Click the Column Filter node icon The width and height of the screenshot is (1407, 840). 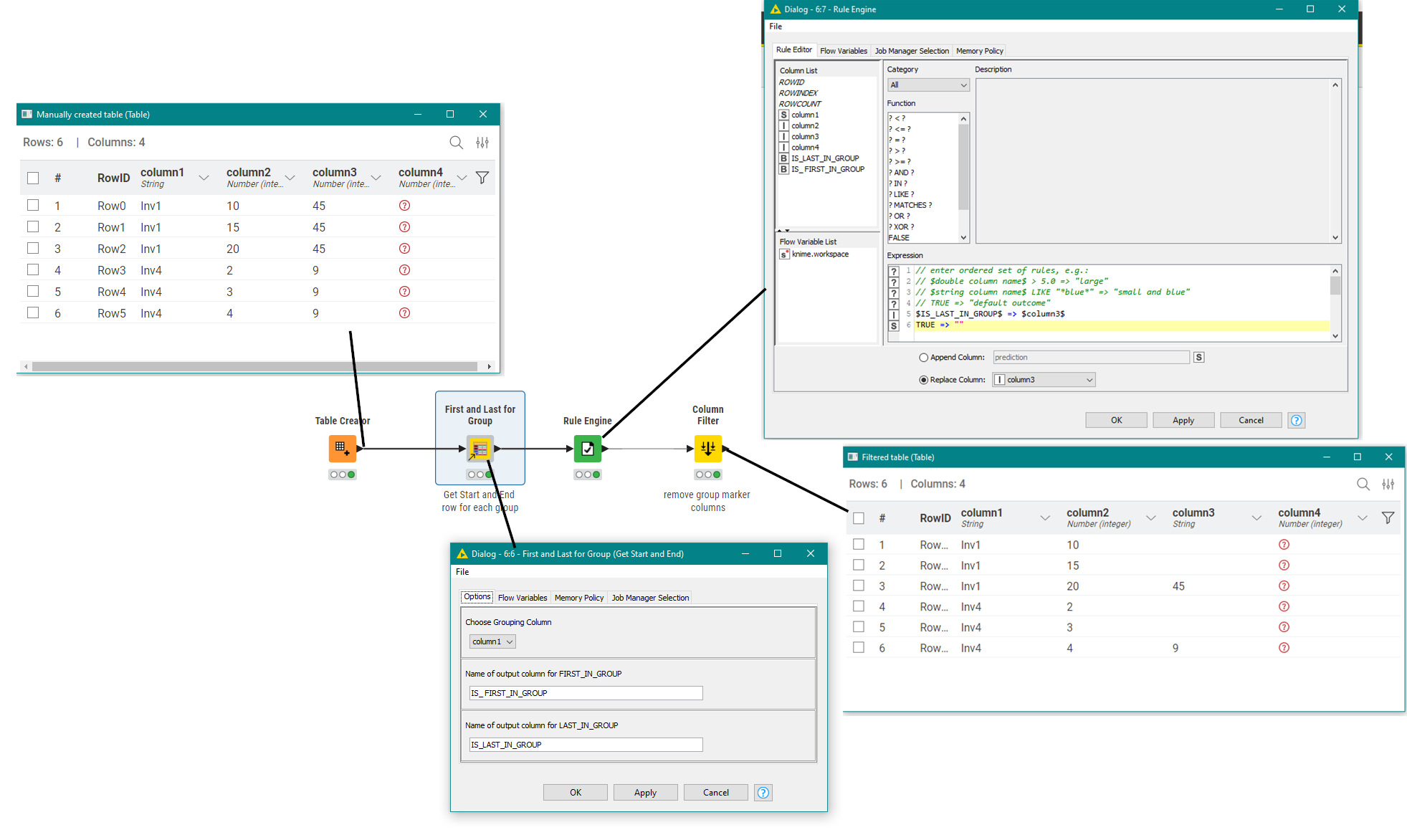click(708, 449)
